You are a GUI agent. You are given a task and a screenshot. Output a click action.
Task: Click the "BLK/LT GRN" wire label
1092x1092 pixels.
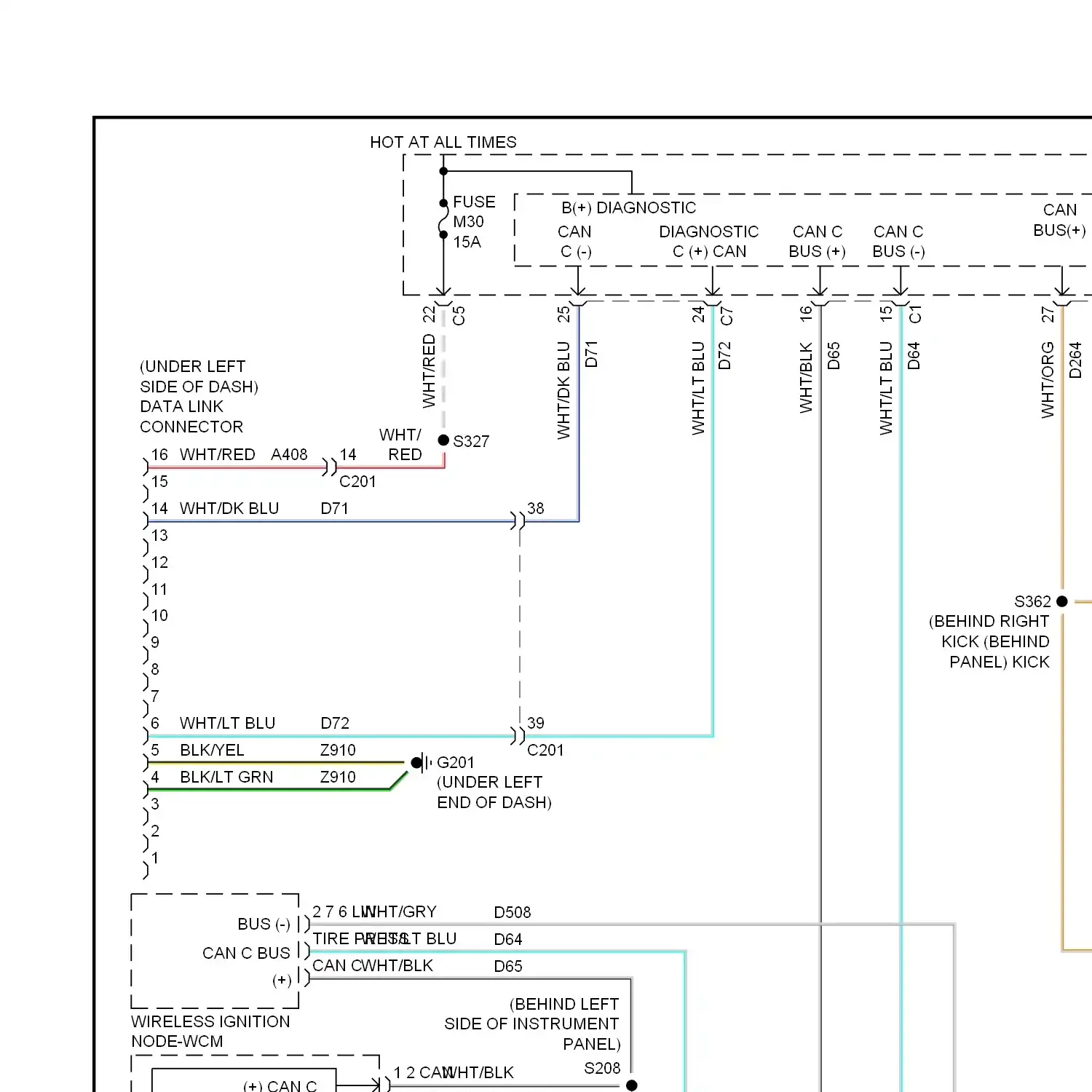point(226,777)
